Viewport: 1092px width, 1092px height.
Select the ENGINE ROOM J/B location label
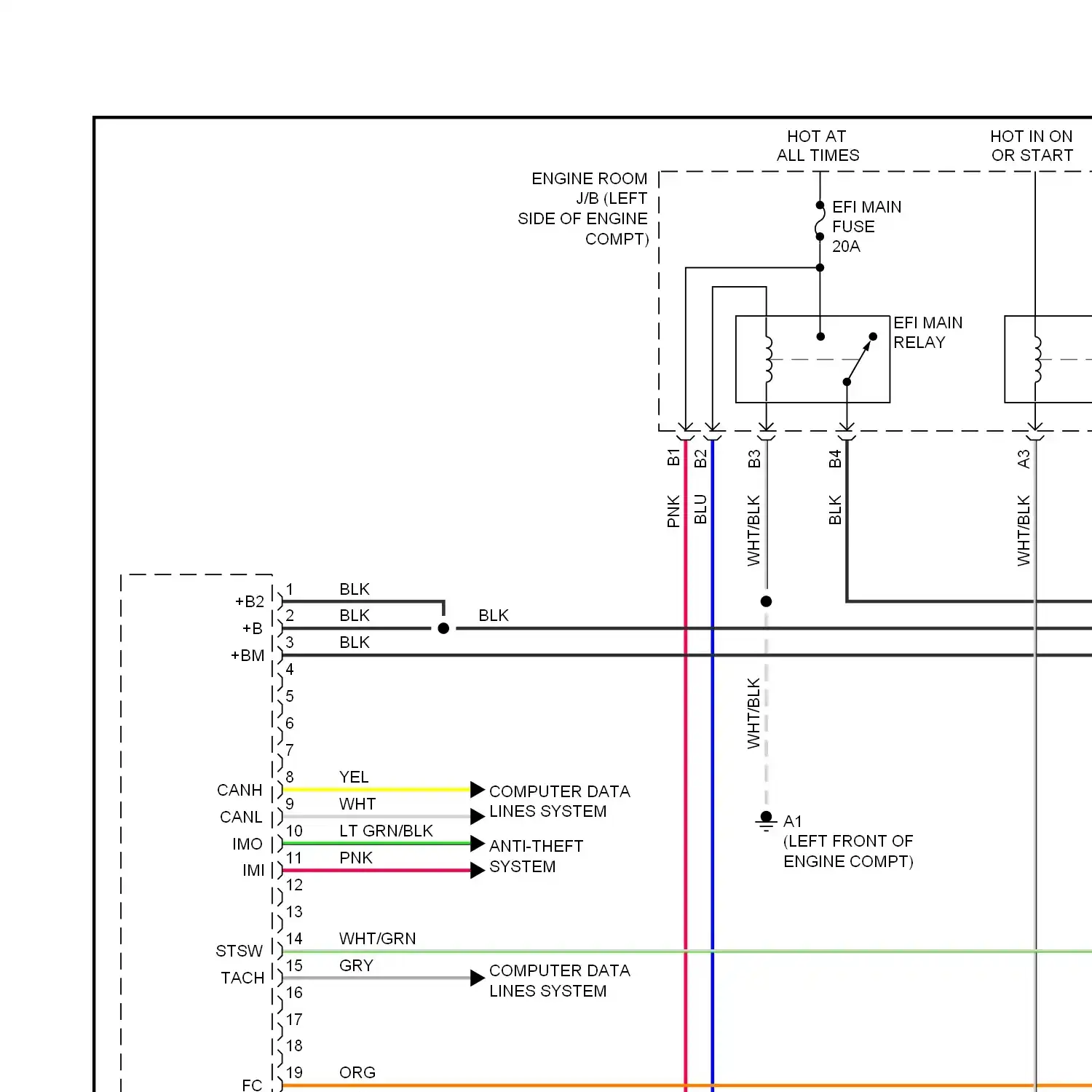pos(582,209)
